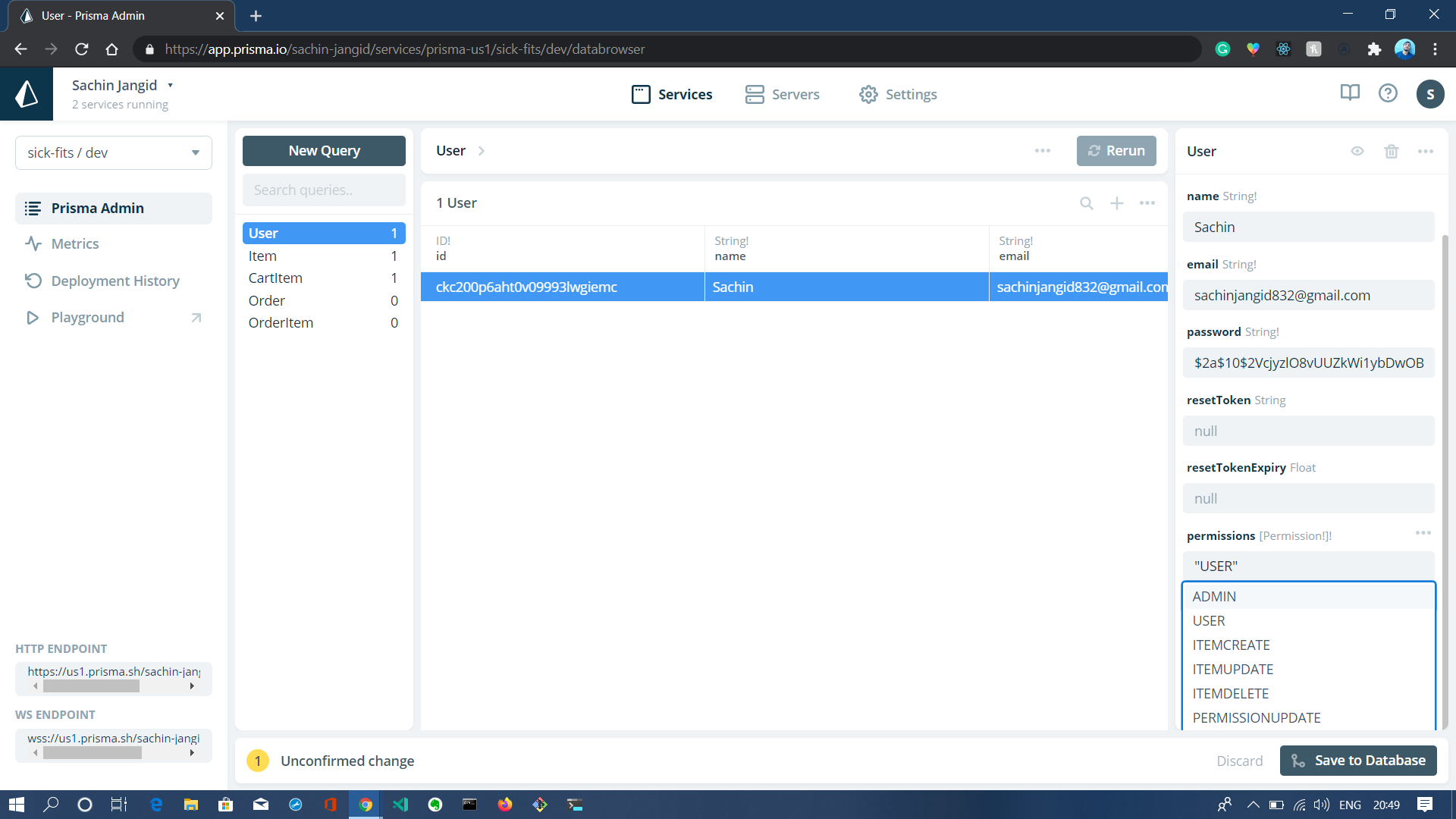
Task: Discard the unconfirmed change
Action: click(1240, 761)
